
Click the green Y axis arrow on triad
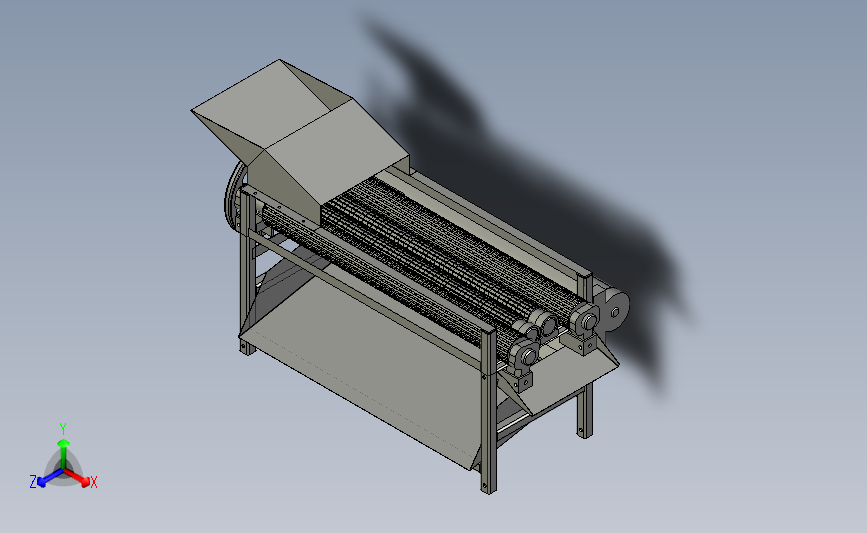point(63,452)
